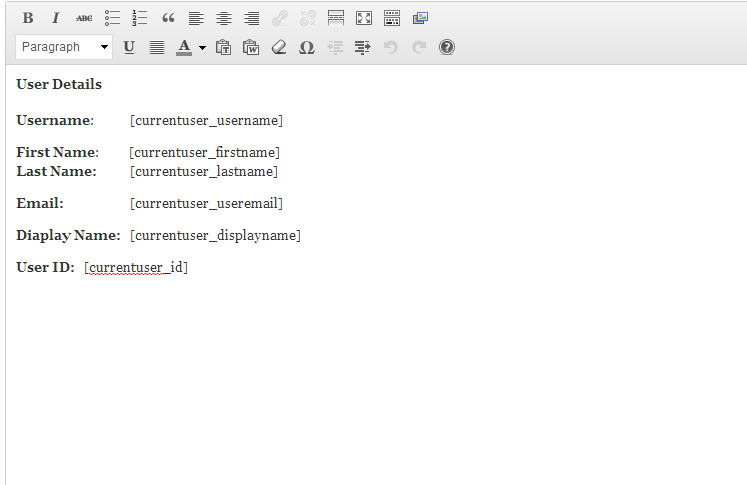The height and width of the screenshot is (485, 747).
Task: Align text center
Action: [224, 18]
